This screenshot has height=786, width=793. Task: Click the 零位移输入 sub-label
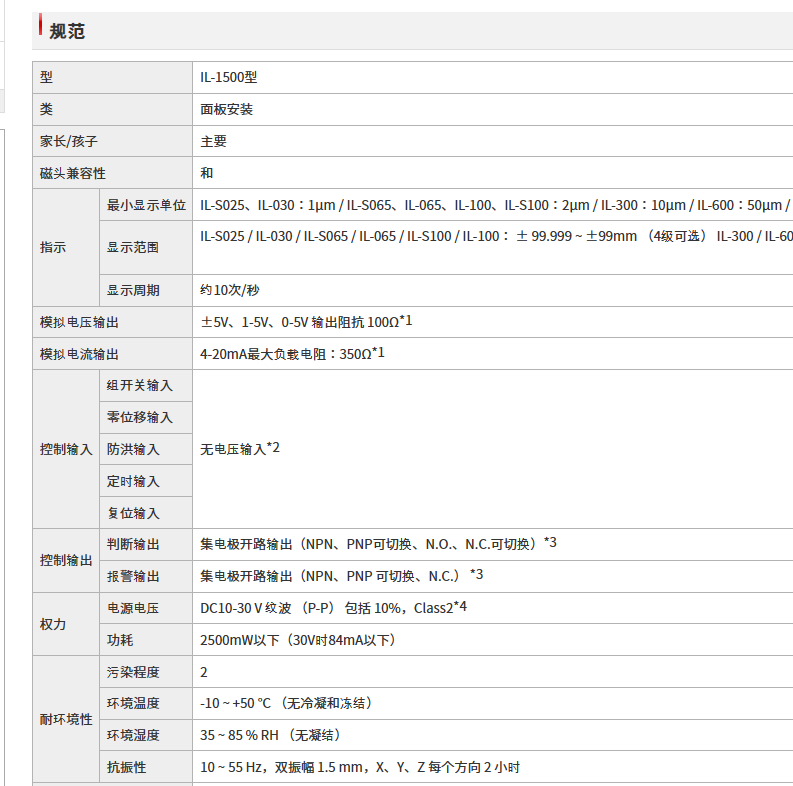click(140, 417)
